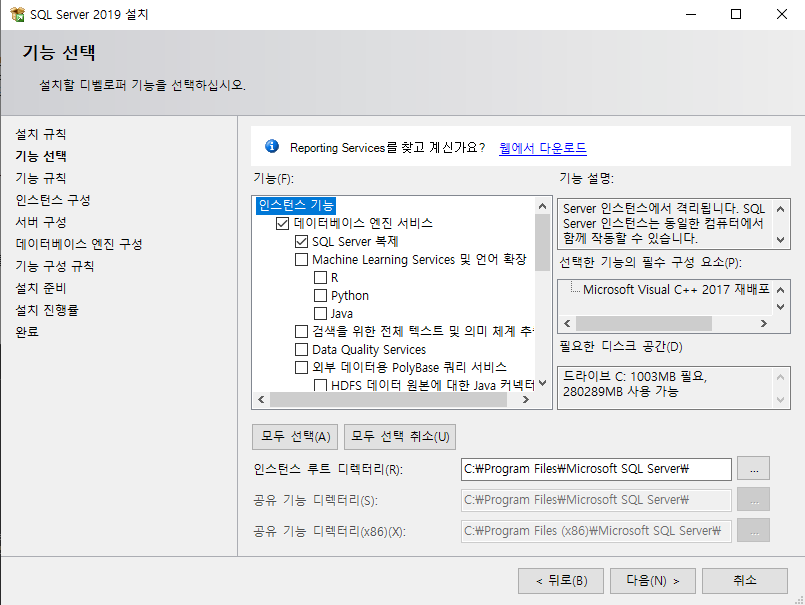This screenshot has width=805, height=605.
Task: Check Data Quality Services
Action: (301, 349)
